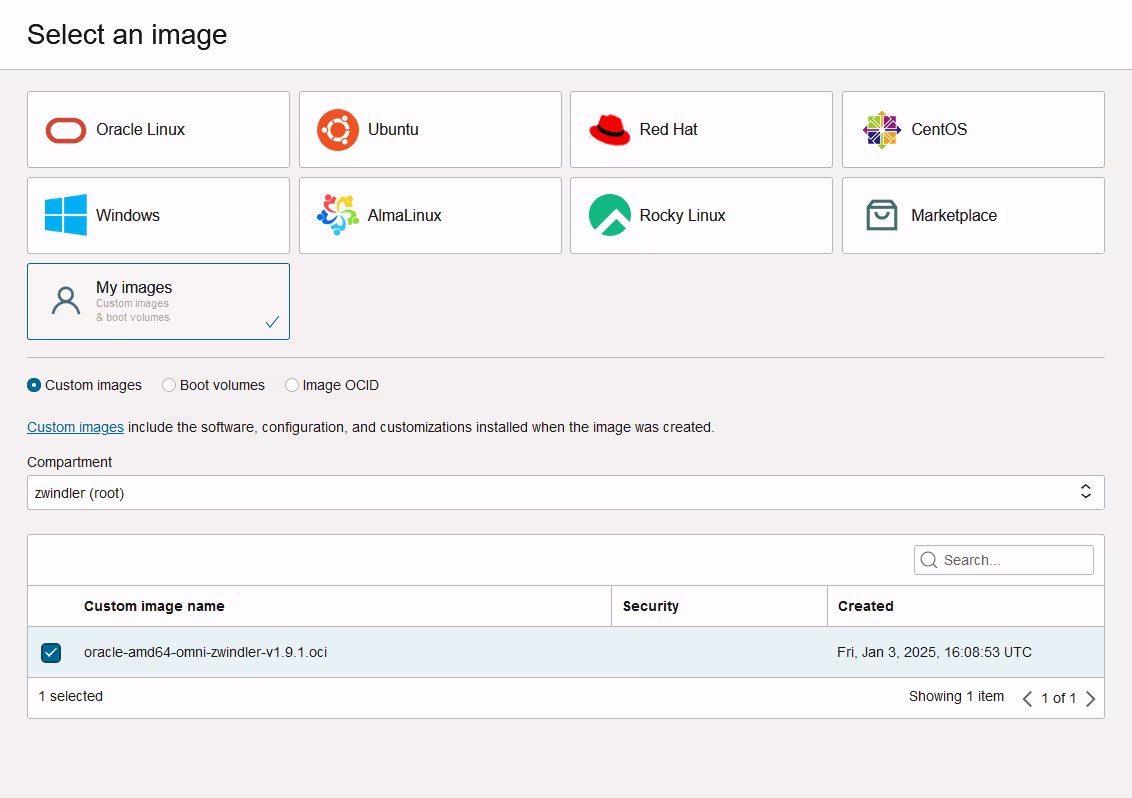Image resolution: width=1132 pixels, height=798 pixels.
Task: Open the Compartment dropdown showing zwindler (root)
Action: click(565, 492)
